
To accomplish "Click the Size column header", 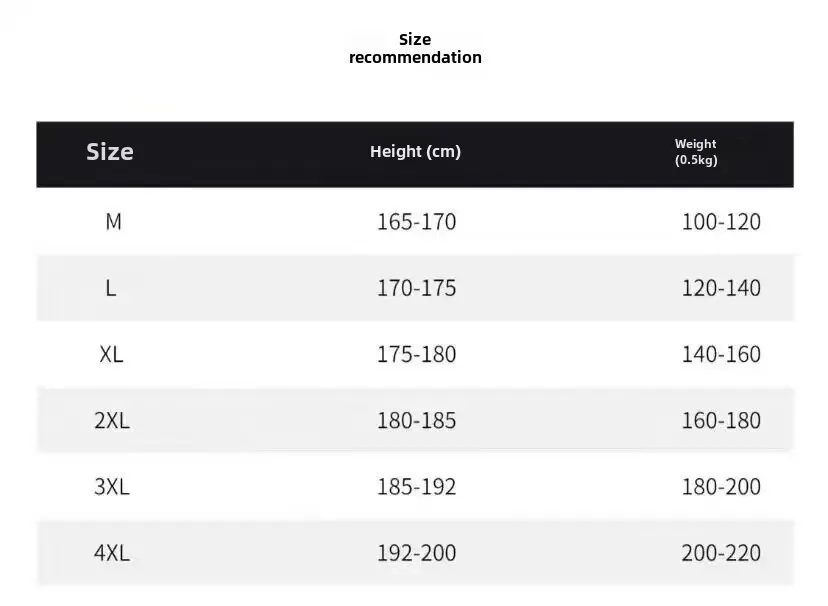I will pos(110,152).
